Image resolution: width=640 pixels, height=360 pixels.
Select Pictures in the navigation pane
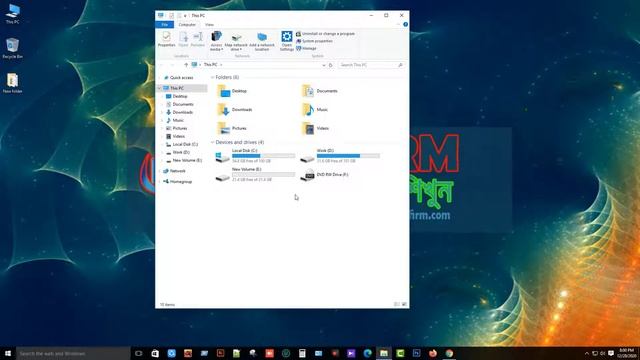tap(180, 128)
